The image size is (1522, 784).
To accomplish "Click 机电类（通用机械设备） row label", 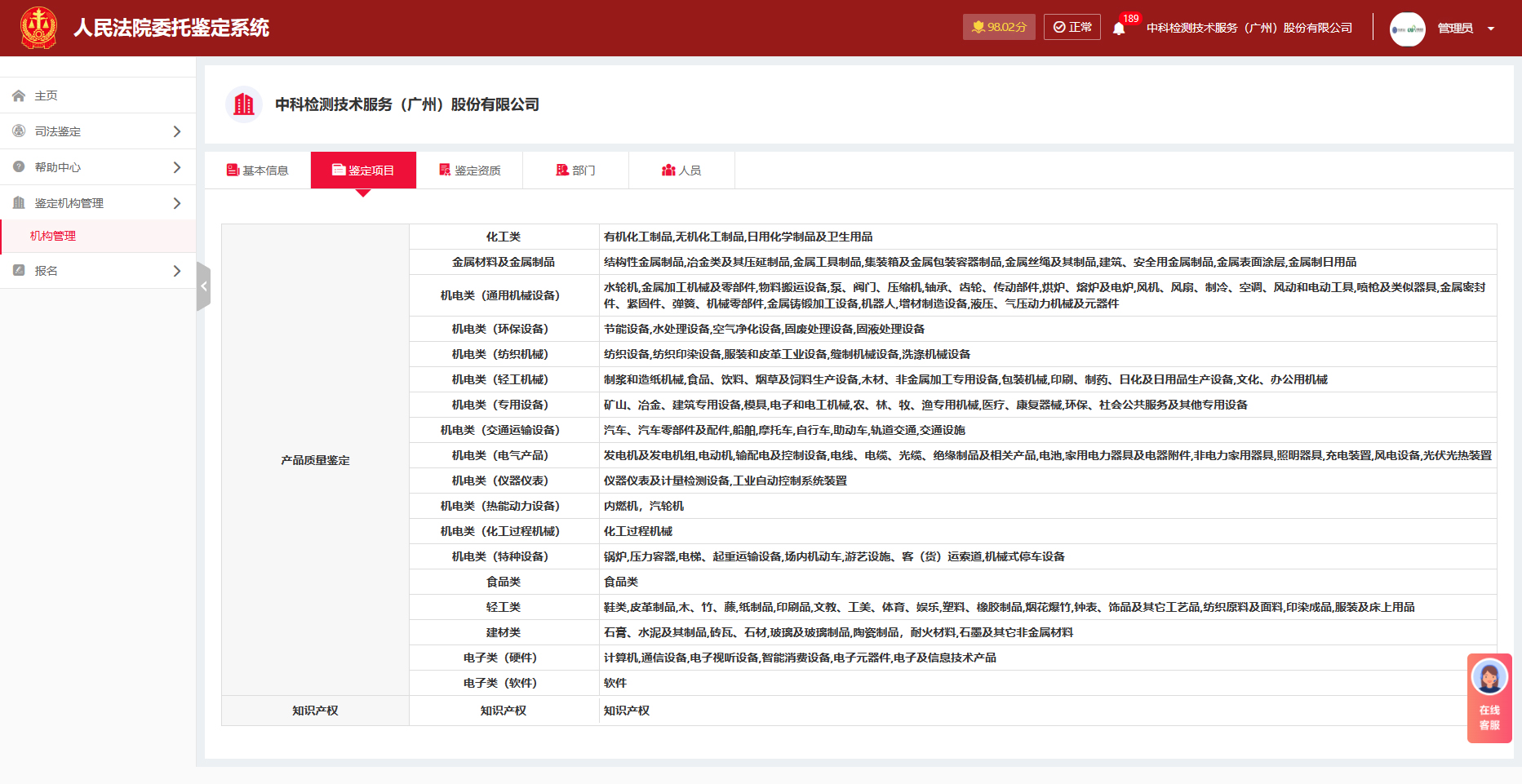I will click(x=504, y=295).
